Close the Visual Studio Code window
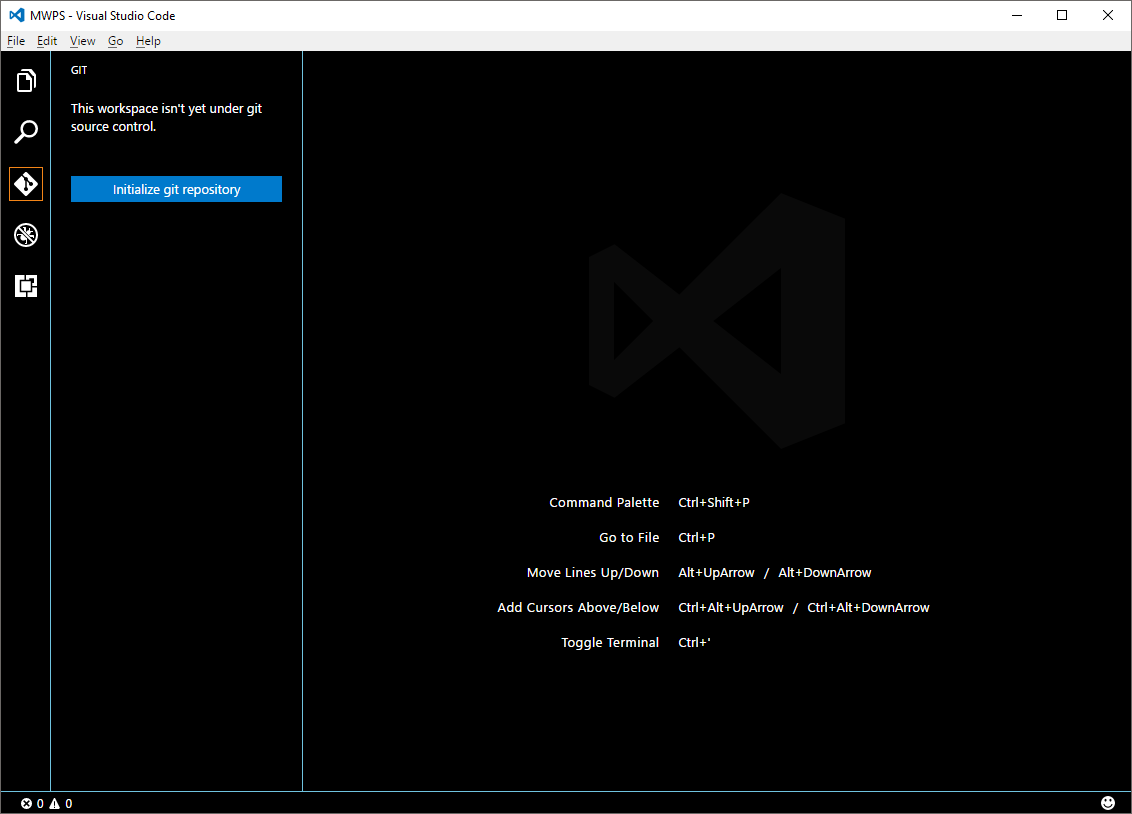 point(1107,15)
